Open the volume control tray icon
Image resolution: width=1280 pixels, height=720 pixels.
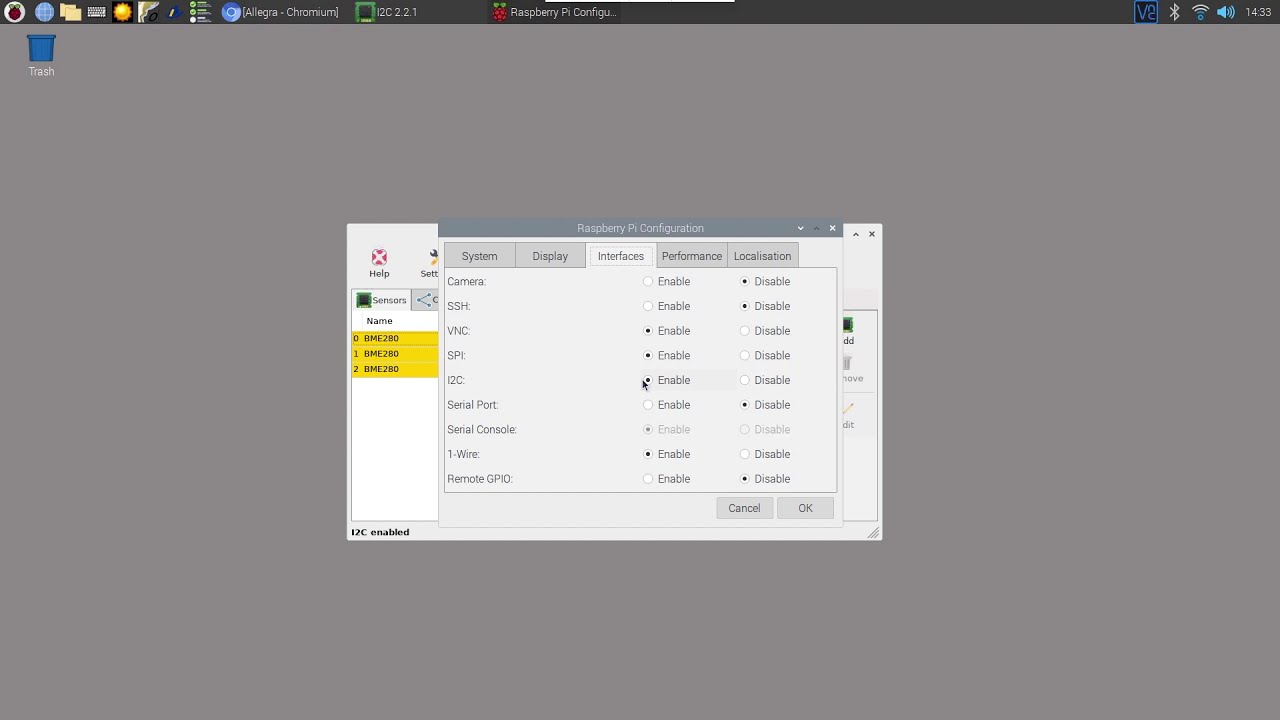1225,12
